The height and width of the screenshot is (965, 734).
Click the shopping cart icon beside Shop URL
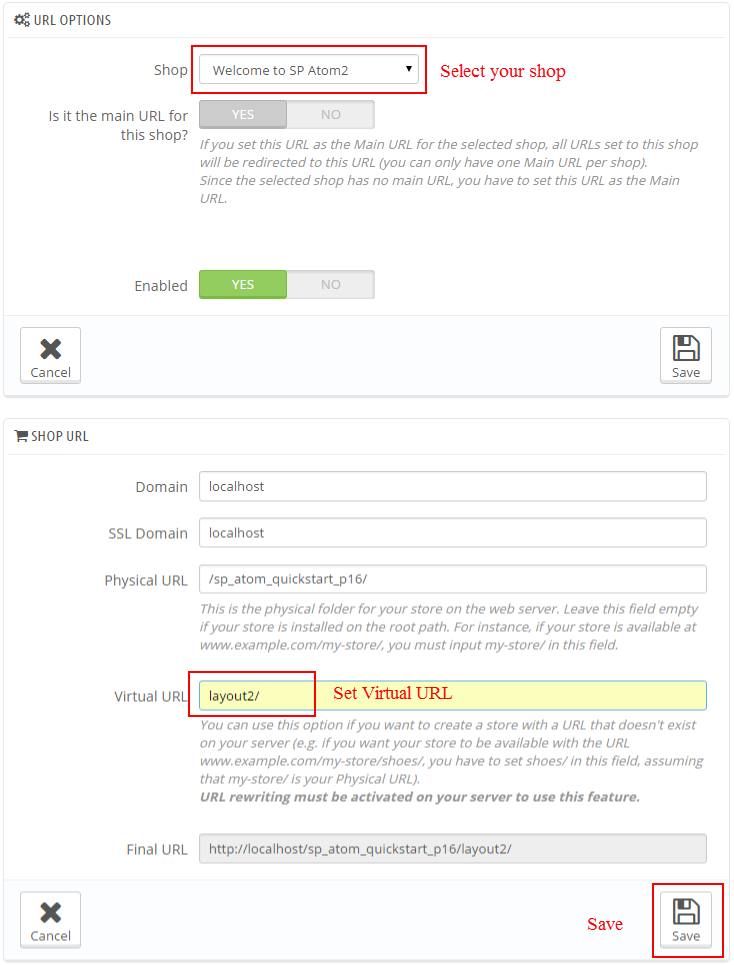[21, 436]
